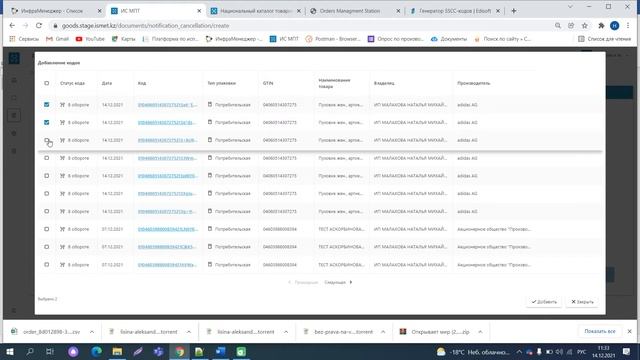Click the Дата column header

(x=107, y=83)
